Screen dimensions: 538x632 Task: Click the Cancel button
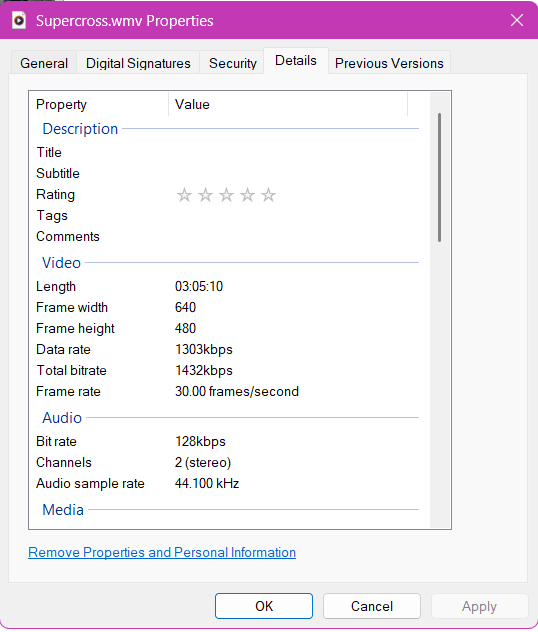(x=372, y=606)
